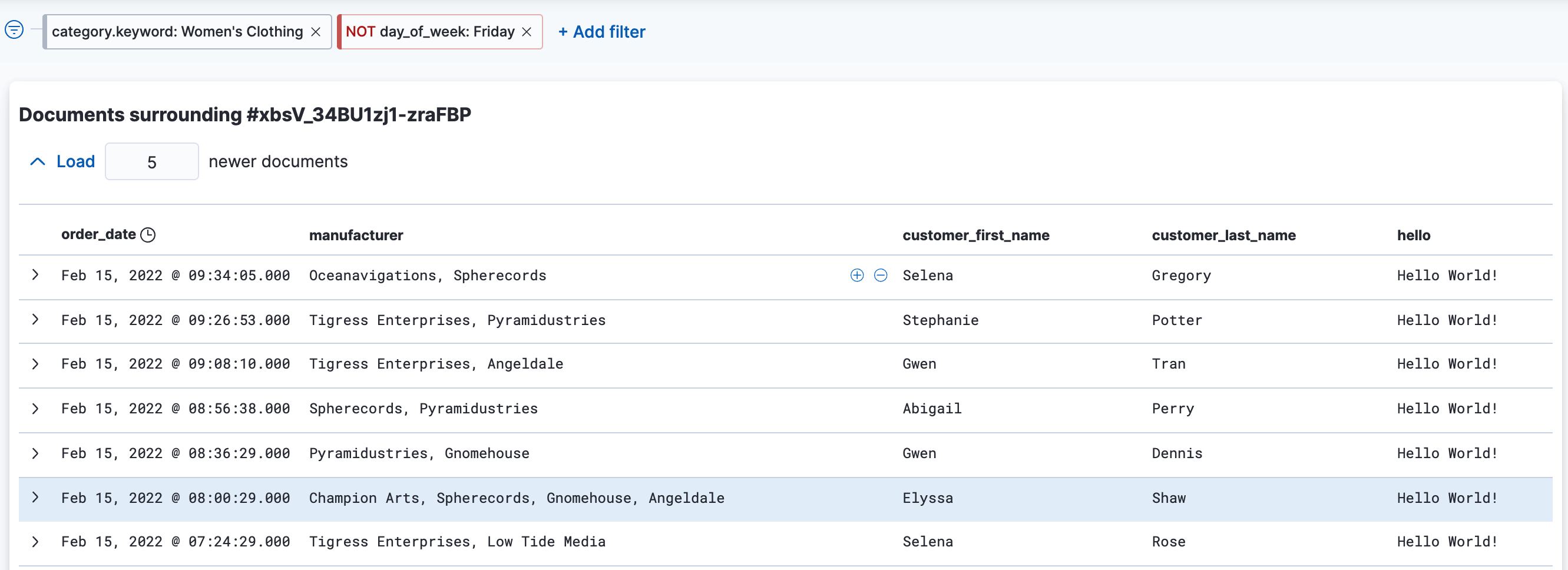Filter for value using the plus icon

pyautogui.click(x=856, y=275)
